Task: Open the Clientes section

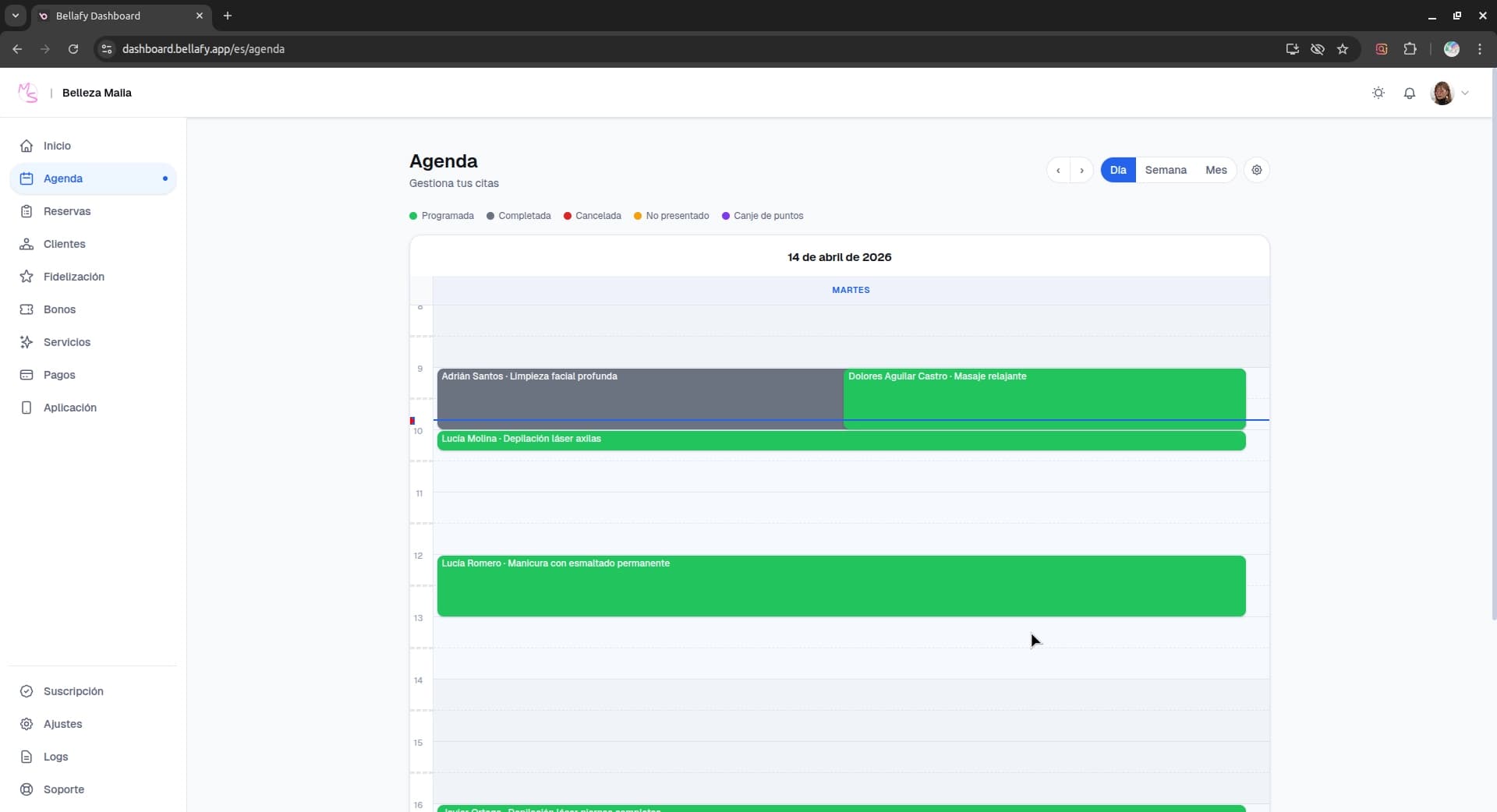Action: pos(64,244)
